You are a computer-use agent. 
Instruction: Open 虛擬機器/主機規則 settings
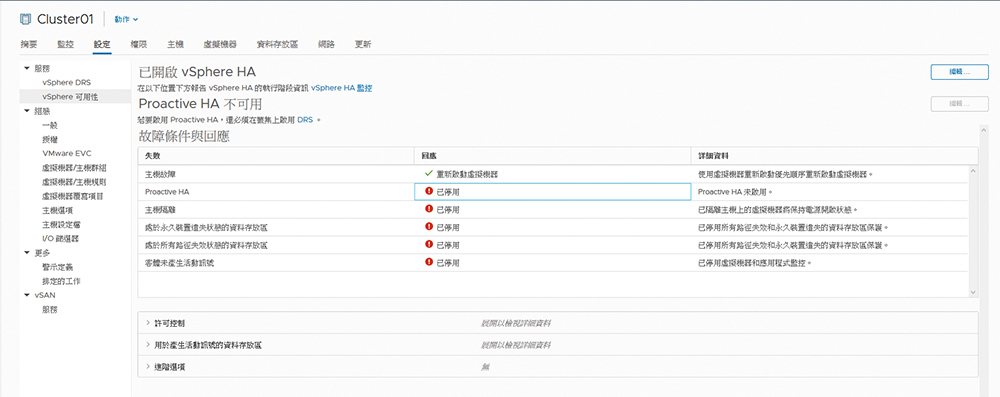click(74, 182)
